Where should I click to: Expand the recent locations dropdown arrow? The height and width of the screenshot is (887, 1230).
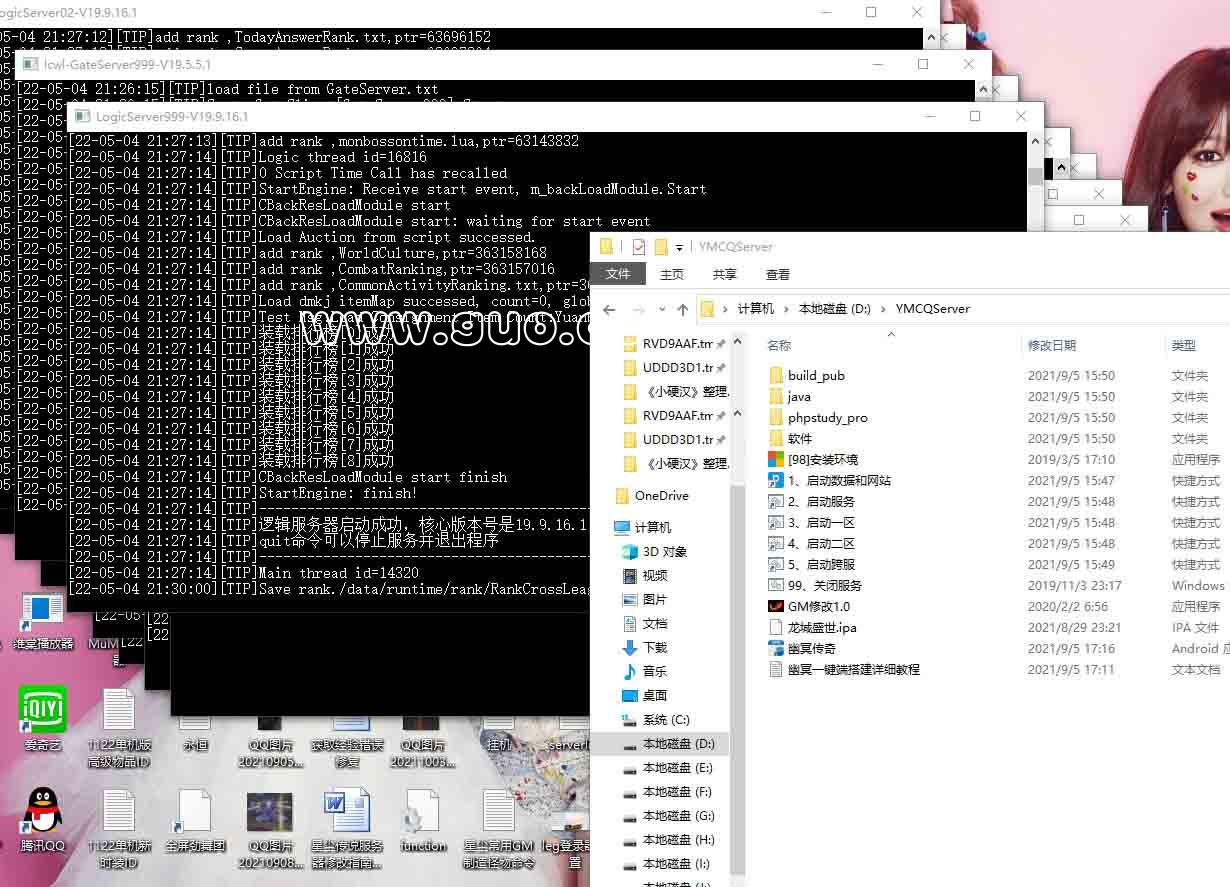tap(662, 309)
